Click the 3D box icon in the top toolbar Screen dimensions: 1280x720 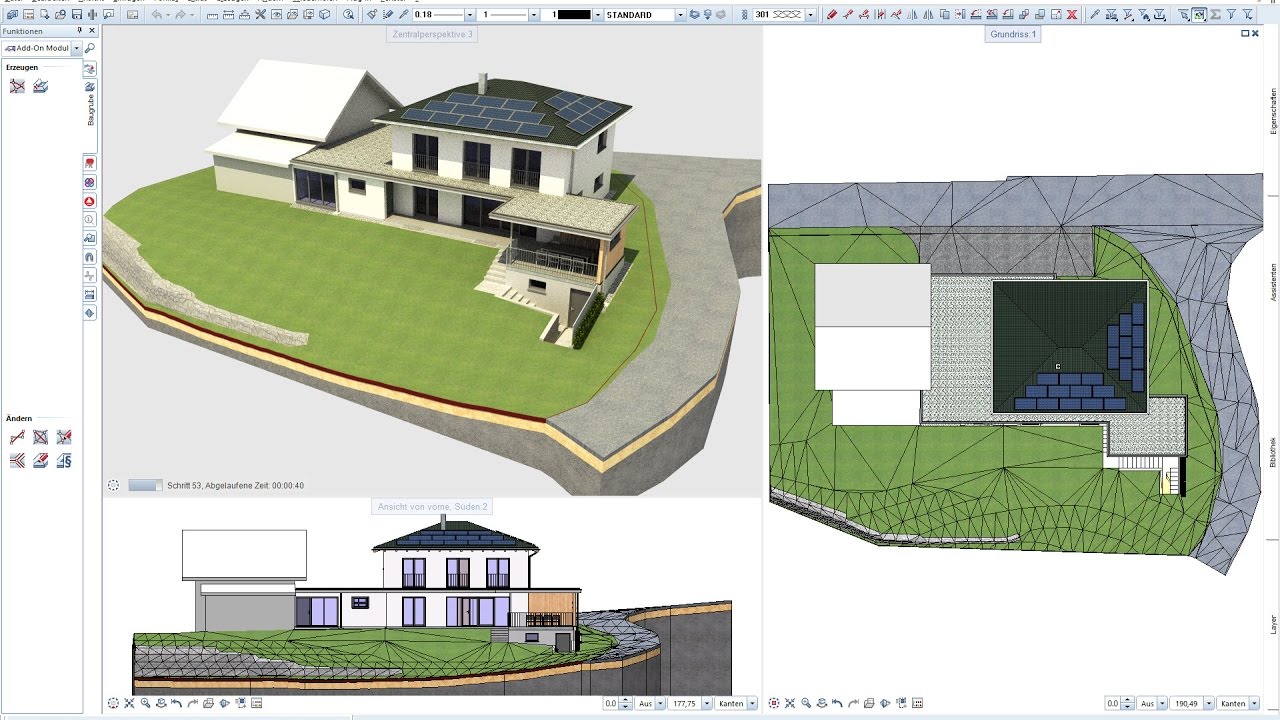(325, 15)
